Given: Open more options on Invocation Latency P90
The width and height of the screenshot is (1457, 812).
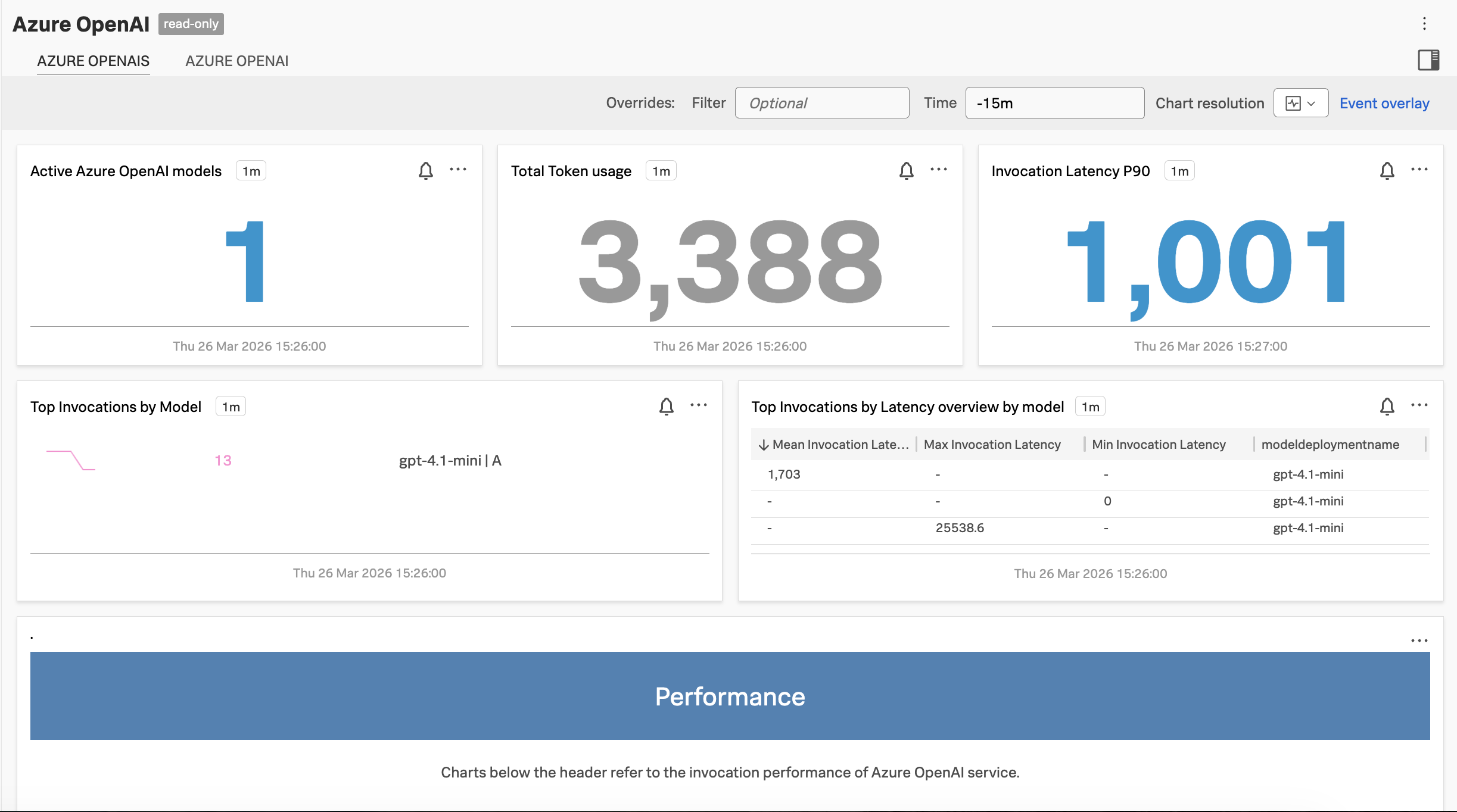Looking at the screenshot, I should (1419, 170).
